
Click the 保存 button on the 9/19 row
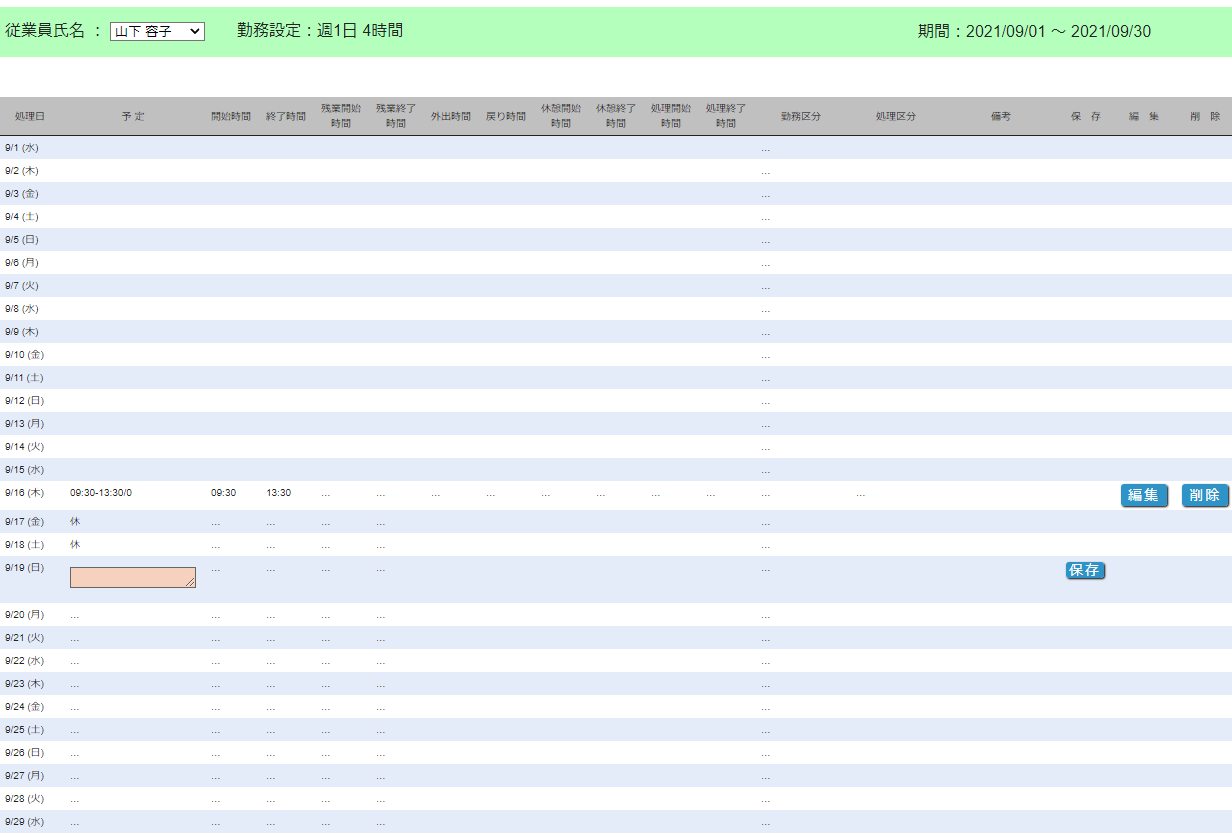[x=1085, y=570]
